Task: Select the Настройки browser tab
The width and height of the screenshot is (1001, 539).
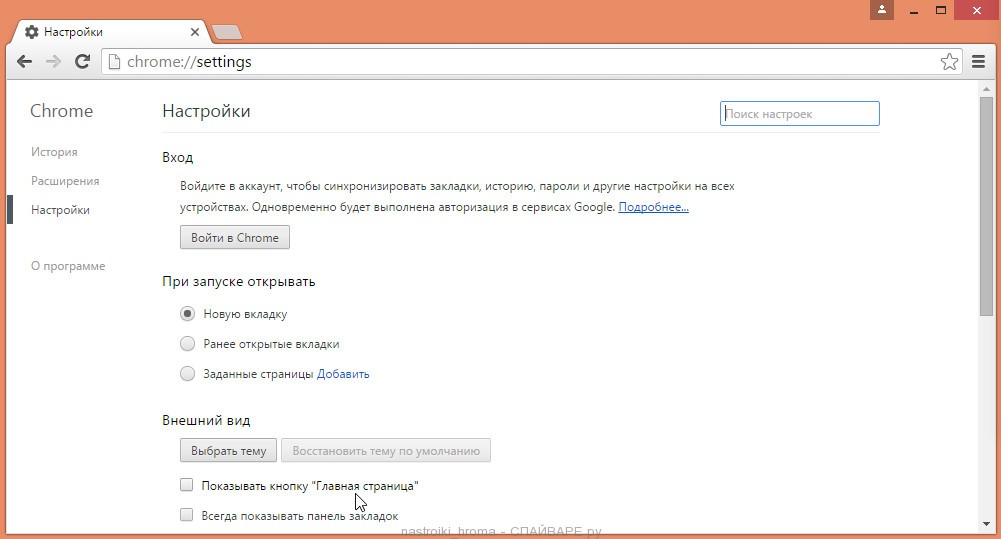Action: pos(112,32)
